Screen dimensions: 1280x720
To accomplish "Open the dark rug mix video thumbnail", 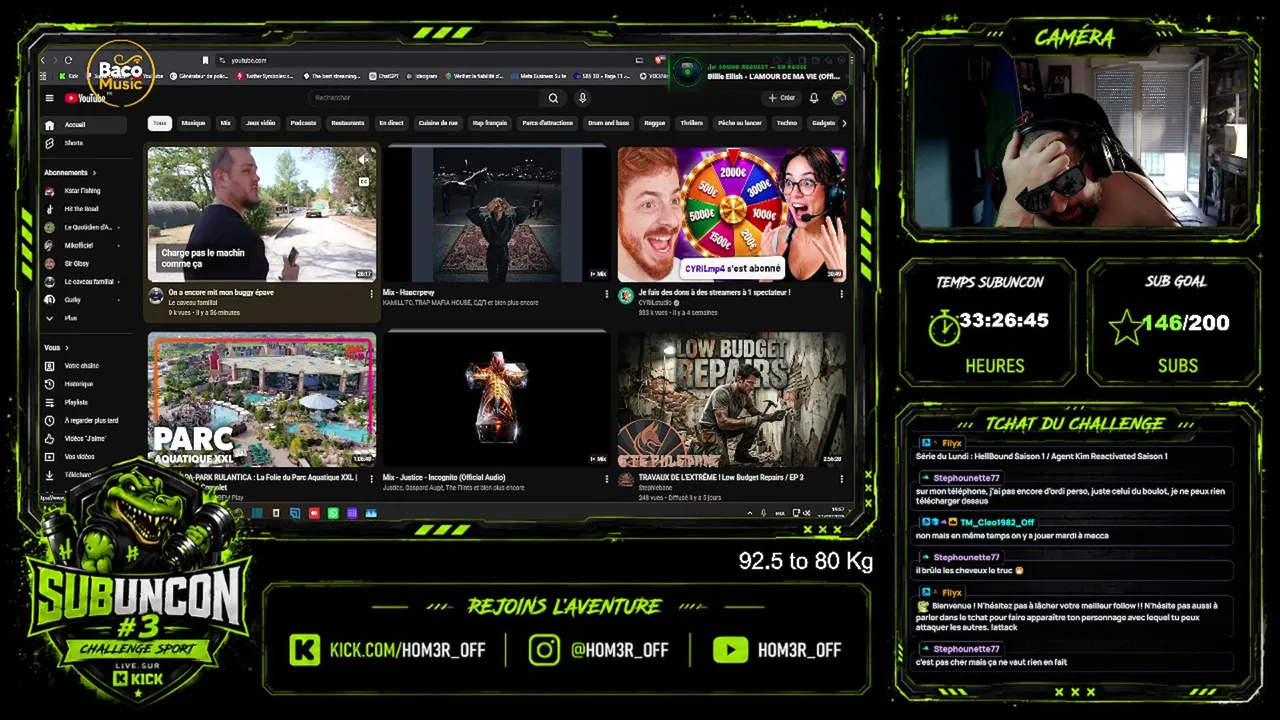I will [x=497, y=214].
